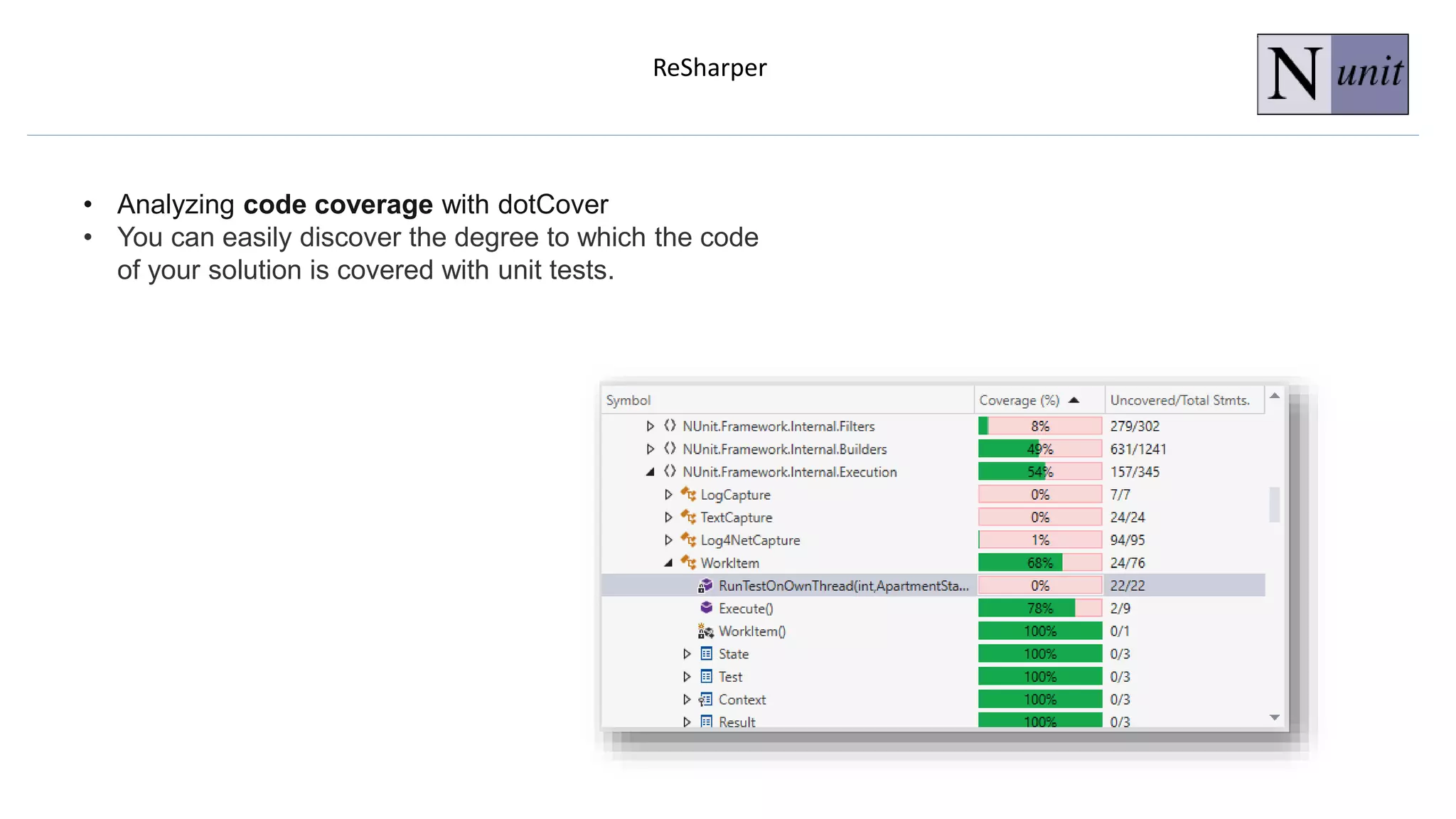Click the private method icon for RunTestOnOwnThread
This screenshot has height=819, width=1456.
point(705,586)
